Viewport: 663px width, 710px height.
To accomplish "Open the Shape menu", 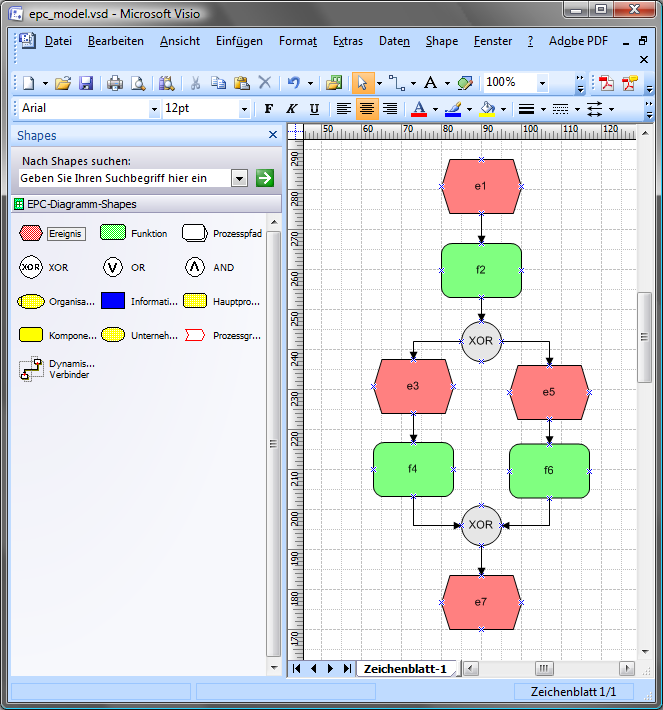I will (x=442, y=41).
